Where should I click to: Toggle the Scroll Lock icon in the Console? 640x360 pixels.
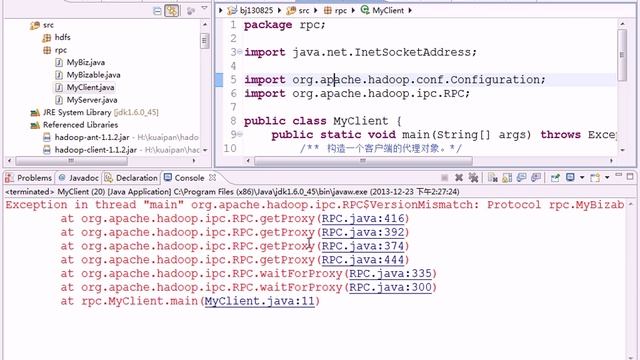coord(507,178)
